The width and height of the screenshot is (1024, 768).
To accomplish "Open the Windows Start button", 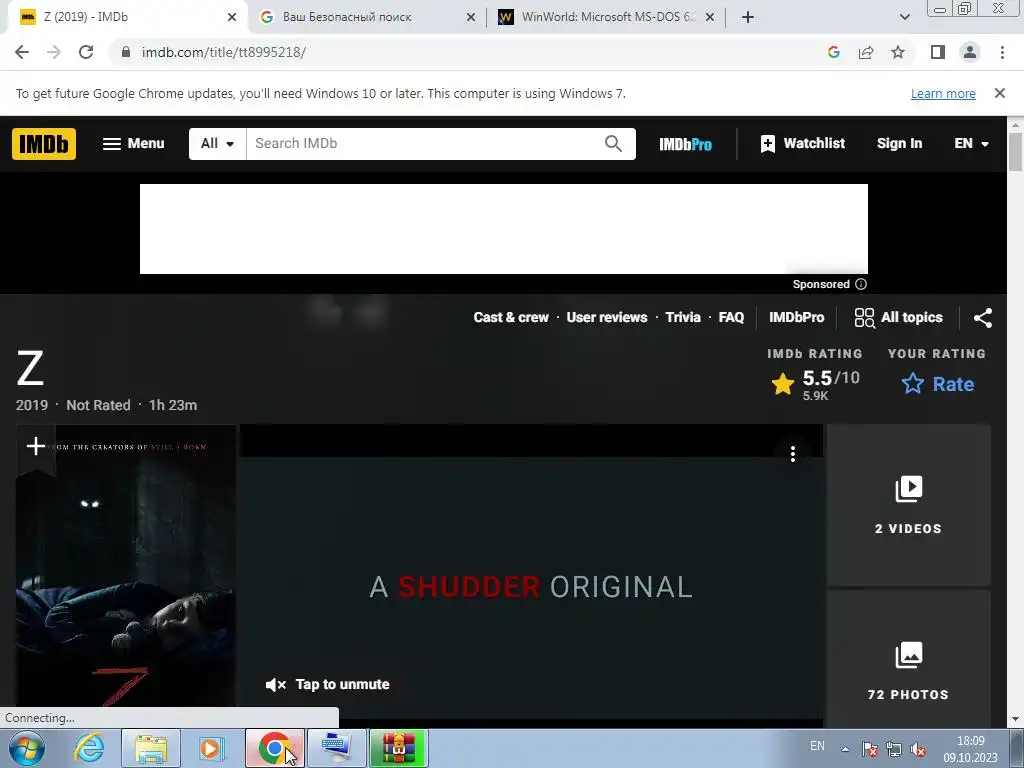I will (27, 748).
